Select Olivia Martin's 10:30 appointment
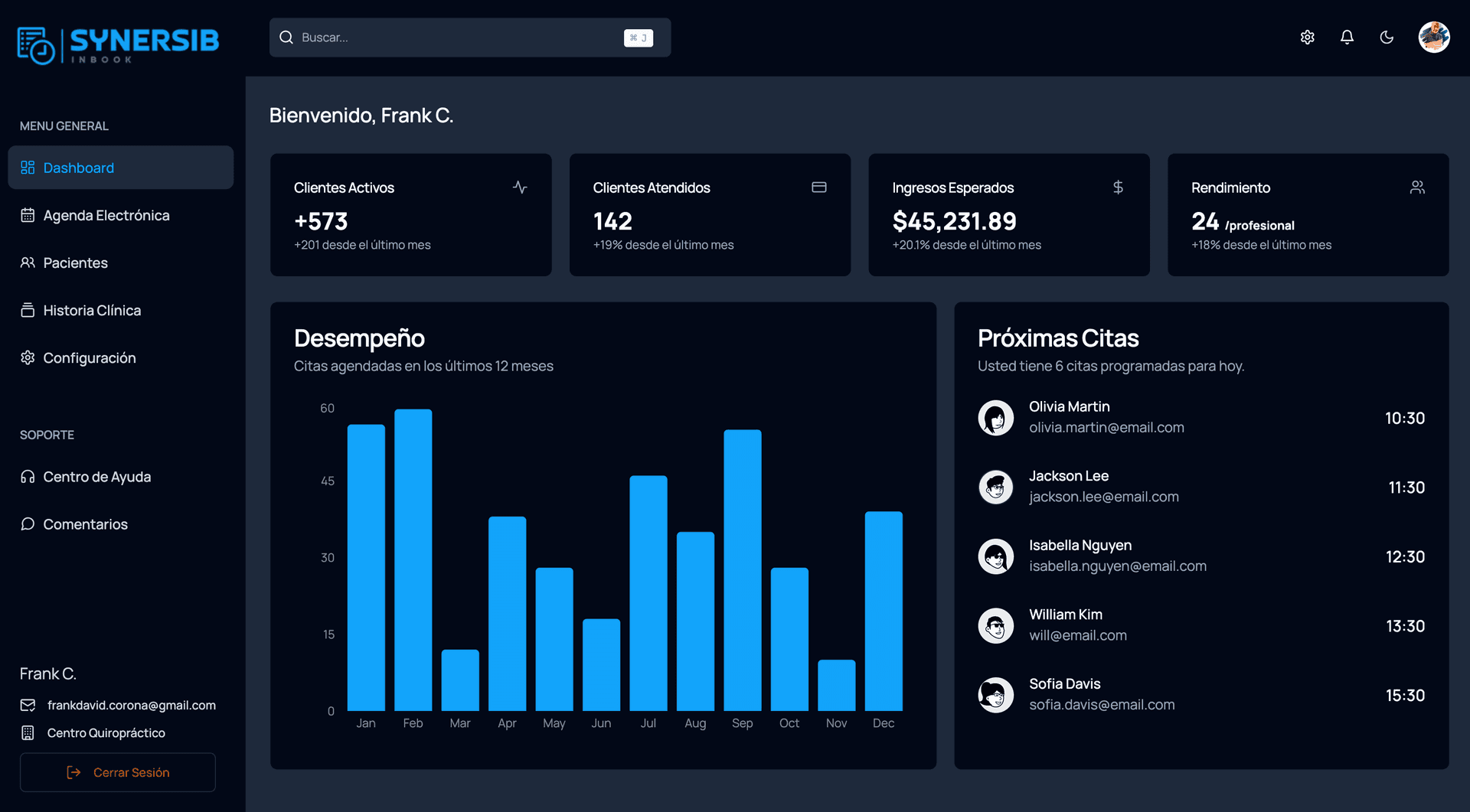 coord(1200,418)
